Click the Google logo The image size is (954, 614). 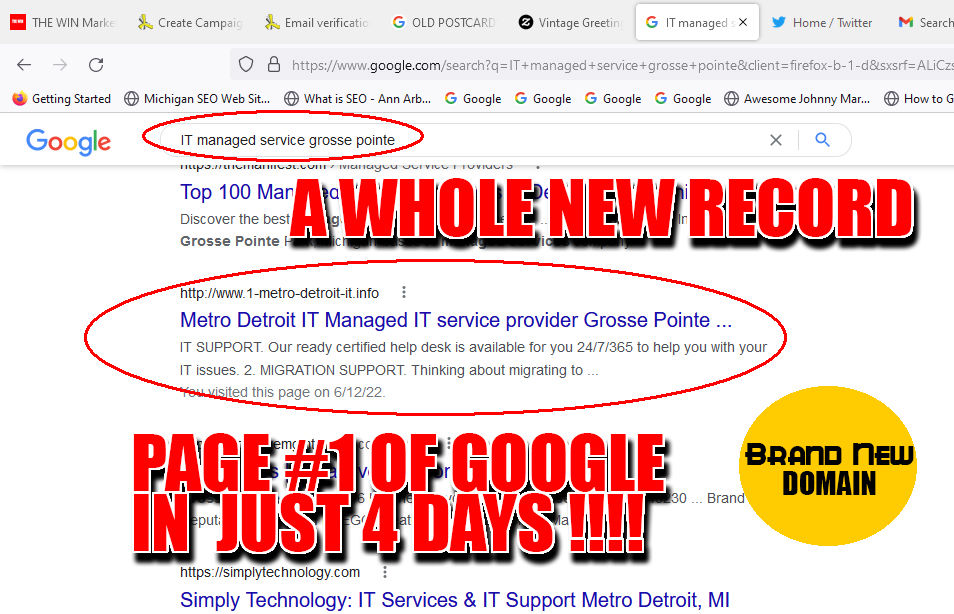[68, 141]
